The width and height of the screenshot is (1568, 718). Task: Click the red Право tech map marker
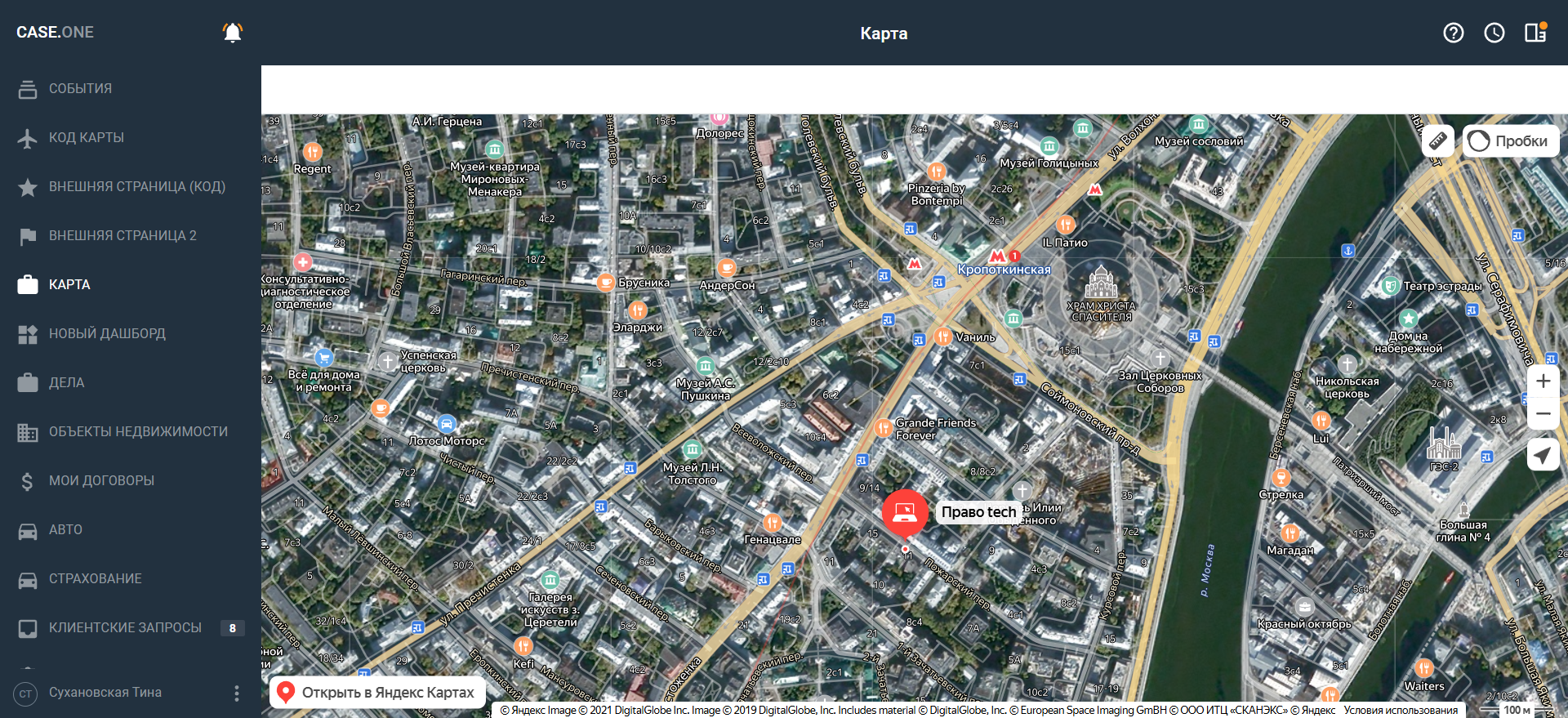click(x=905, y=513)
